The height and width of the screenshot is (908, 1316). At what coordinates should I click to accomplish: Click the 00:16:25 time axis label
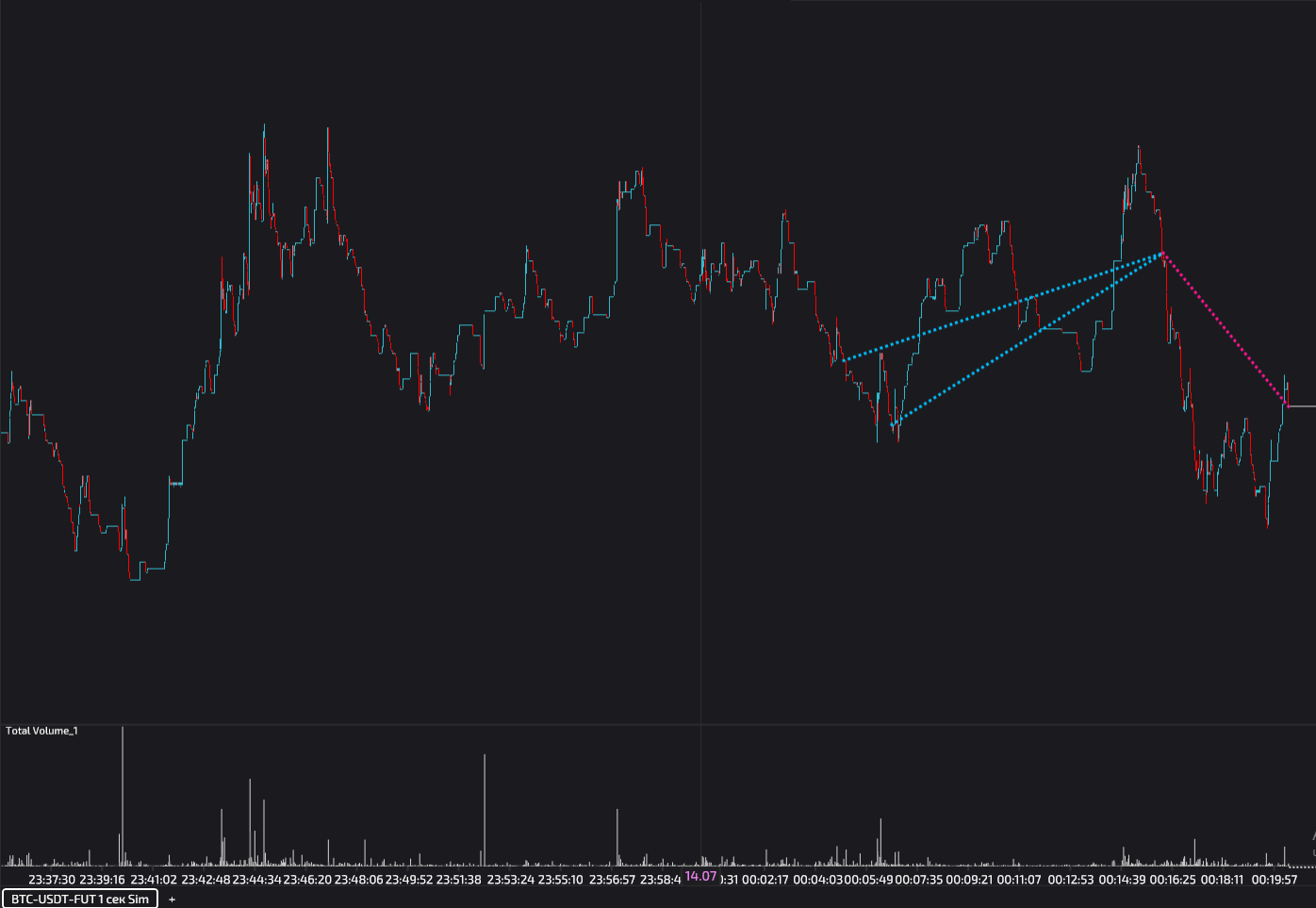1173,880
